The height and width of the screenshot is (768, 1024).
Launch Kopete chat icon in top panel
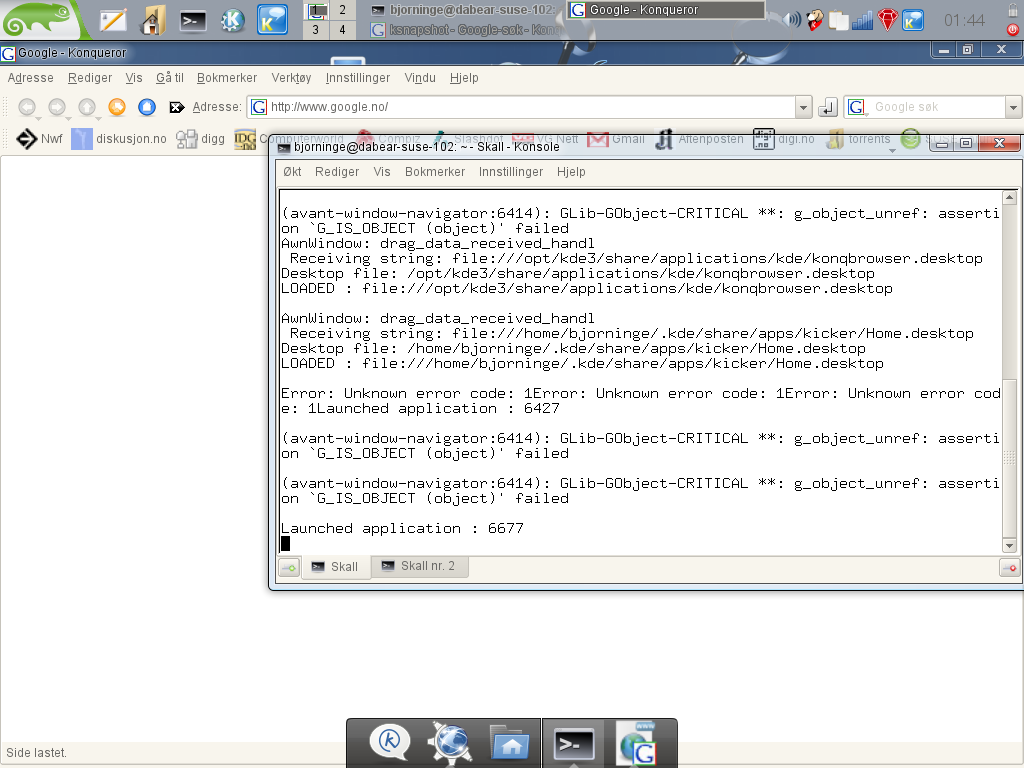click(272, 20)
